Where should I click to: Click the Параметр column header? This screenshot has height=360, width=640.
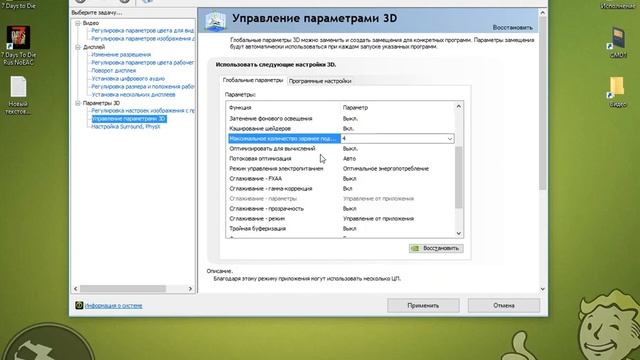click(355, 108)
